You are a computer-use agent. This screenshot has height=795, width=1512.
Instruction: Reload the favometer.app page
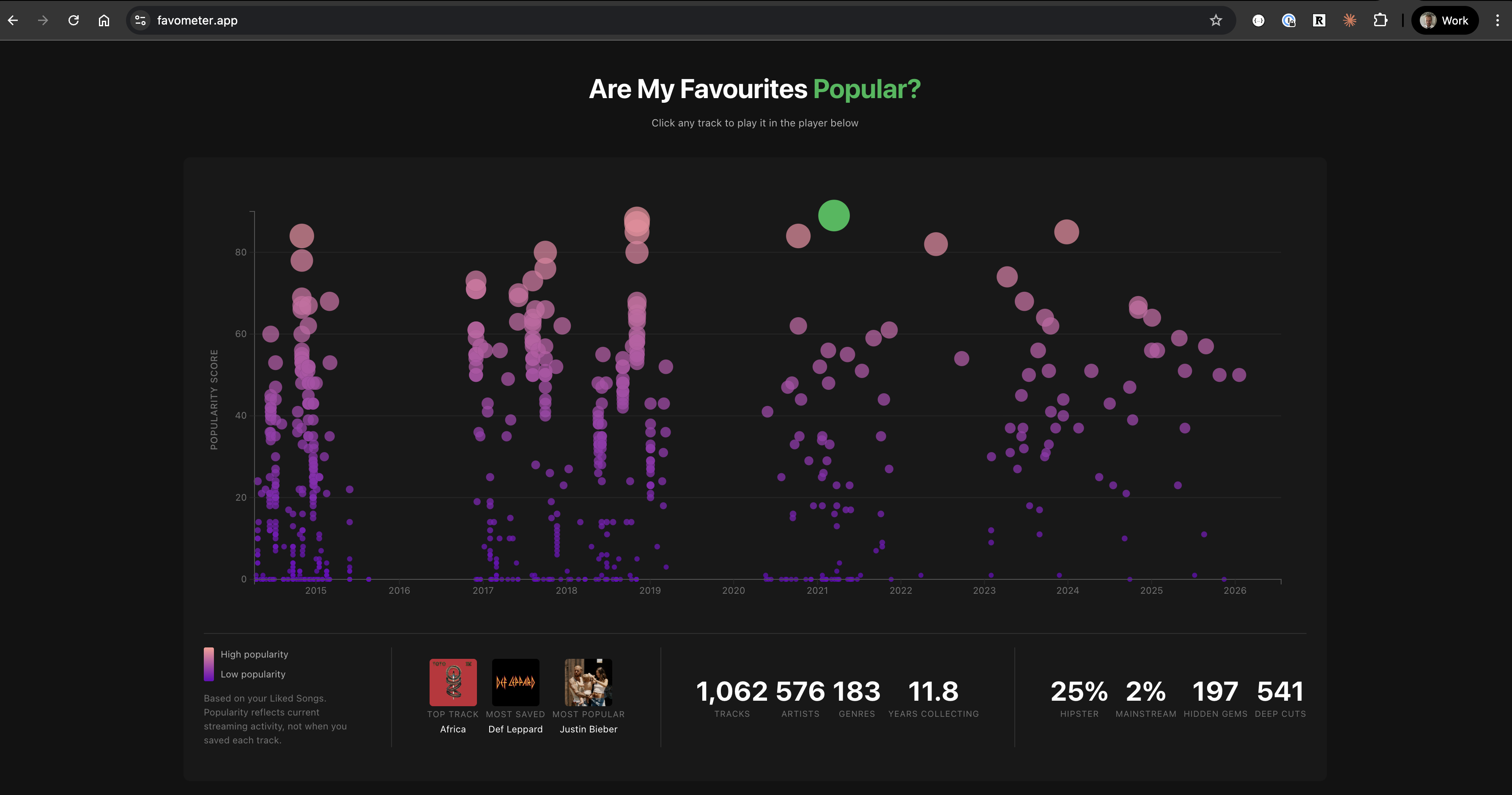tap(74, 20)
